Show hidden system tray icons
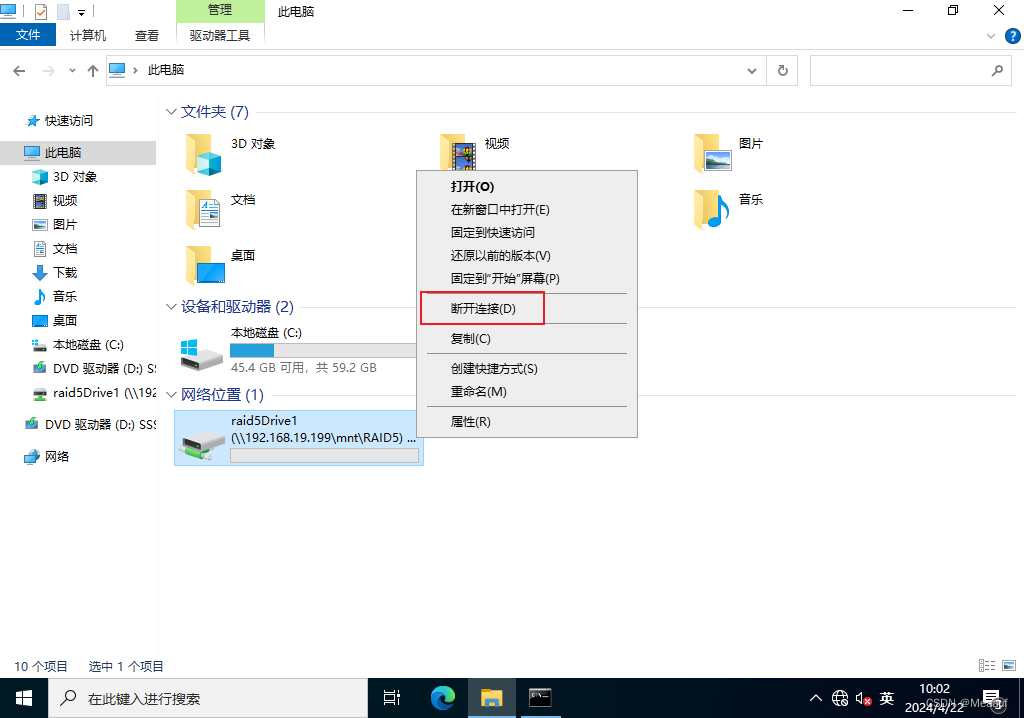1024x718 pixels. [x=816, y=698]
